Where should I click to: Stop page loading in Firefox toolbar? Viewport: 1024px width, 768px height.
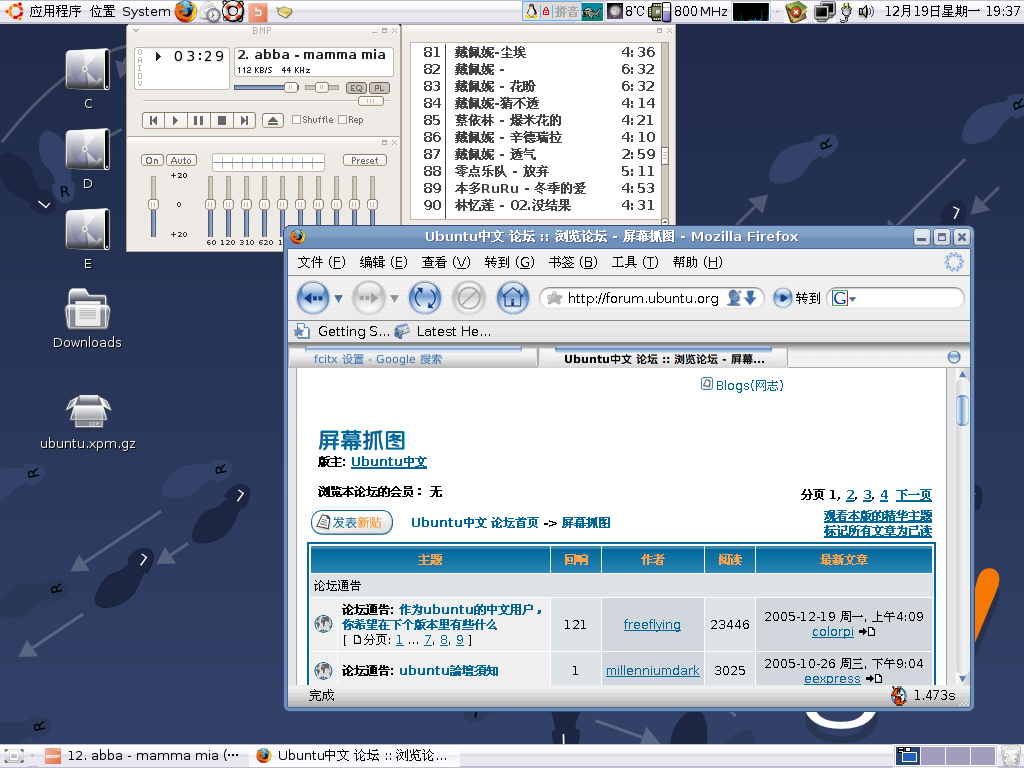468,298
